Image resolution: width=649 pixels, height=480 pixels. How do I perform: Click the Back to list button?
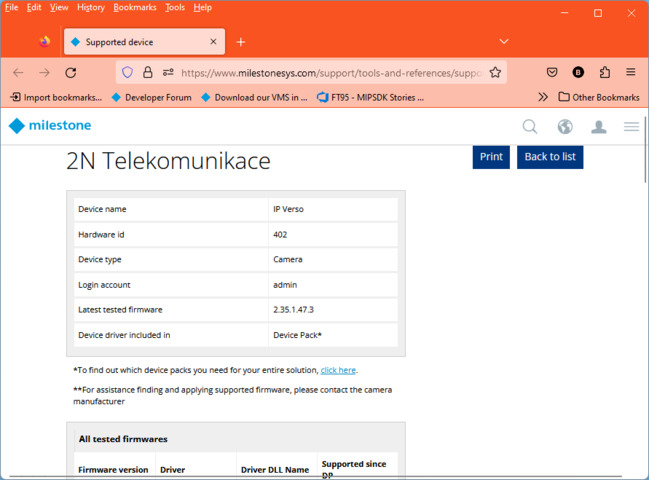(x=550, y=157)
